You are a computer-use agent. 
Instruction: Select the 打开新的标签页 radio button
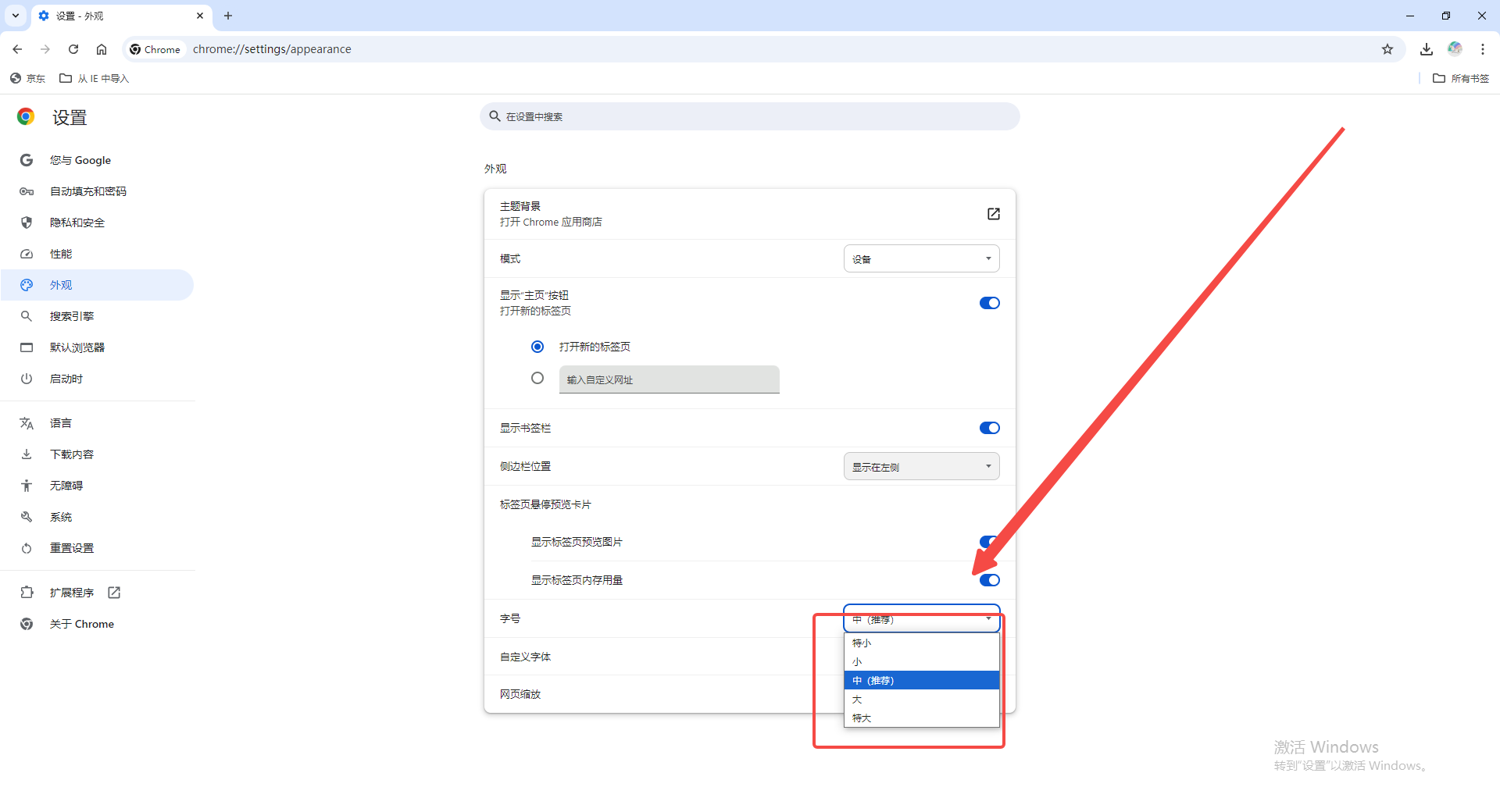tap(537, 347)
